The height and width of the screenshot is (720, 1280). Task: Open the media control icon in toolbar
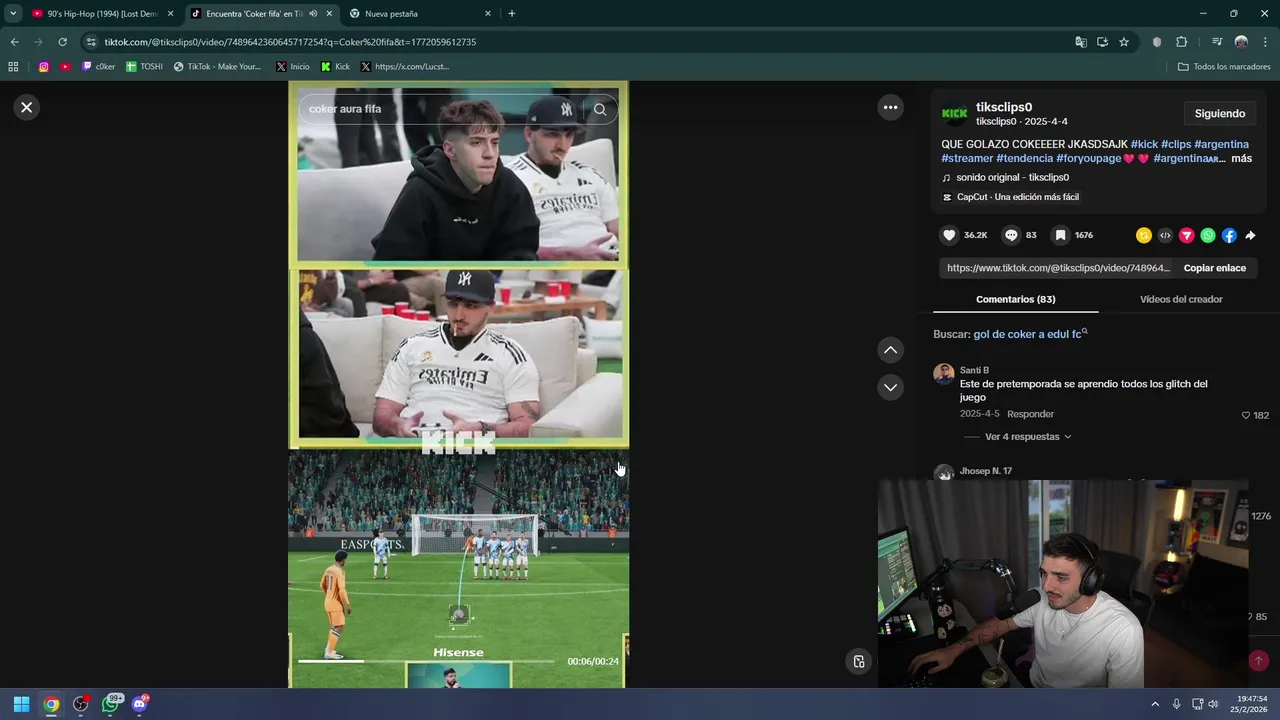coord(1217,42)
